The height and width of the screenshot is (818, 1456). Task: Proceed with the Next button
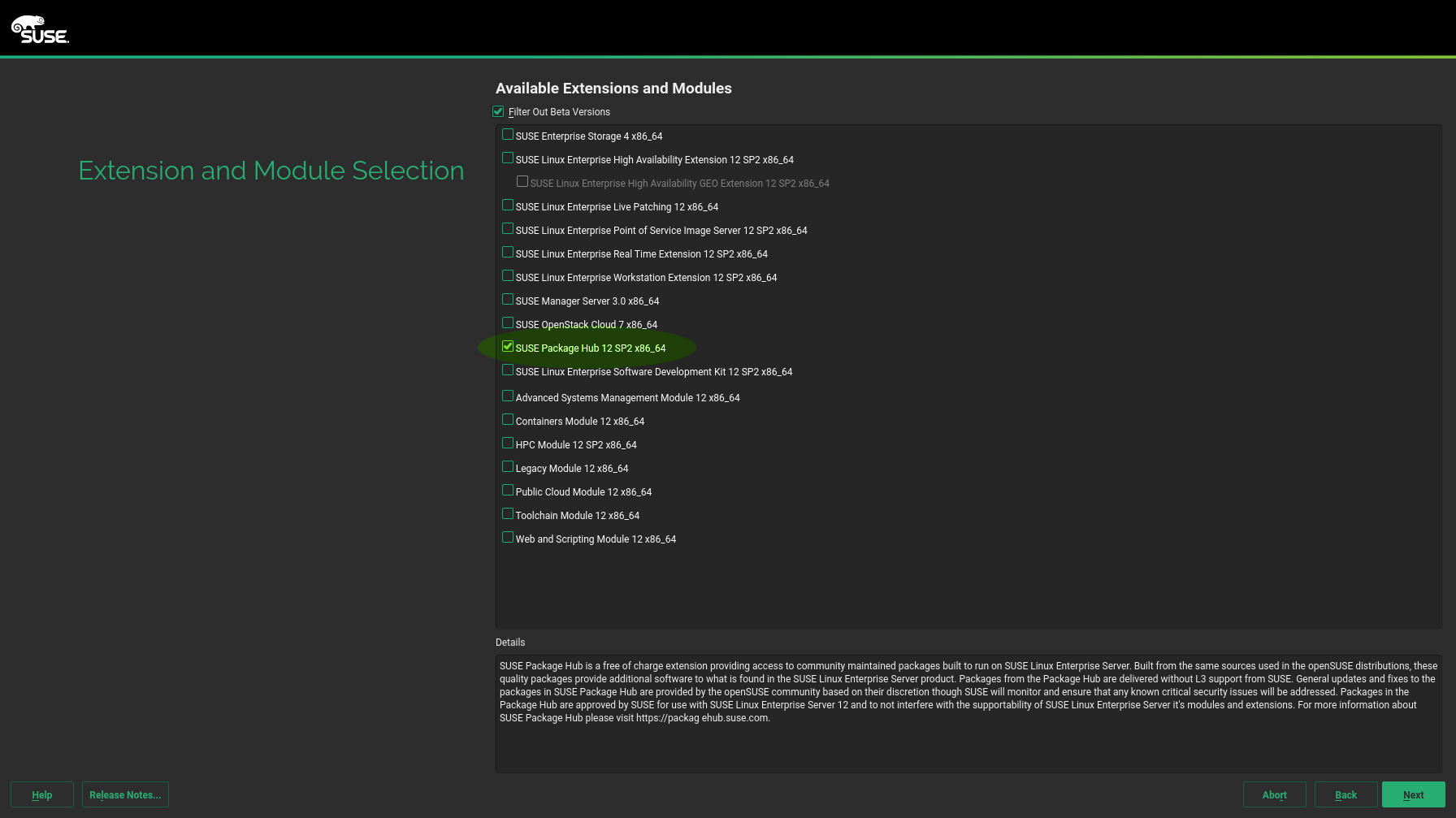(1413, 794)
